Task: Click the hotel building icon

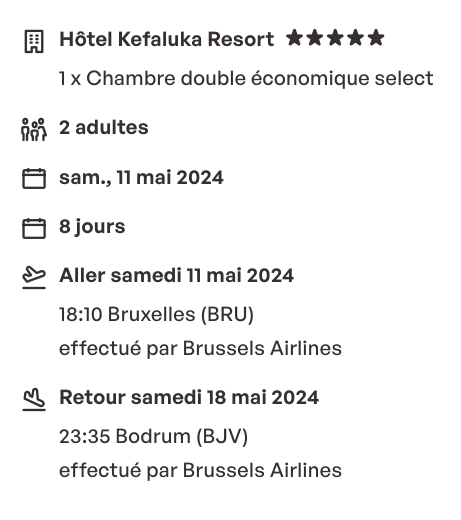Action: pyautogui.click(x=34, y=41)
